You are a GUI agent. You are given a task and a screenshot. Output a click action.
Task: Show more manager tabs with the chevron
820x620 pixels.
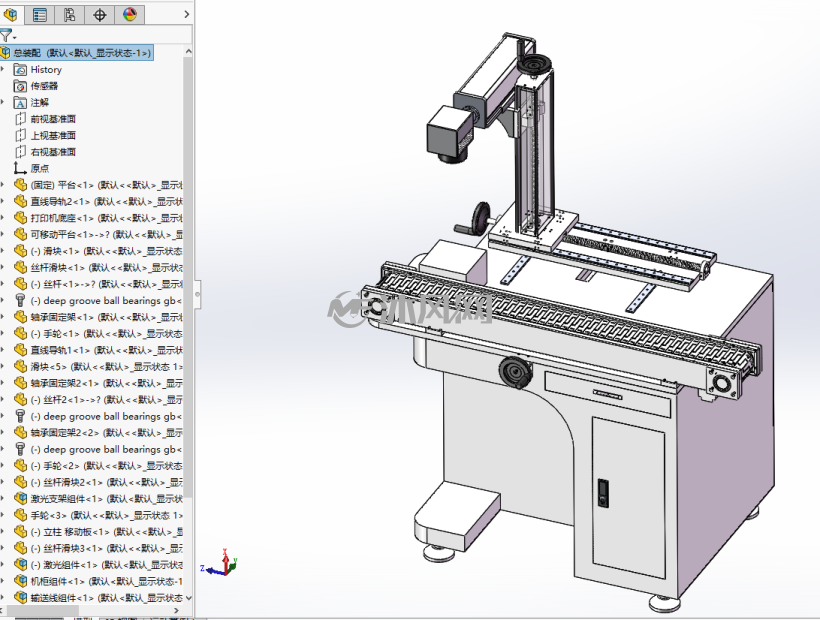[x=186, y=15]
